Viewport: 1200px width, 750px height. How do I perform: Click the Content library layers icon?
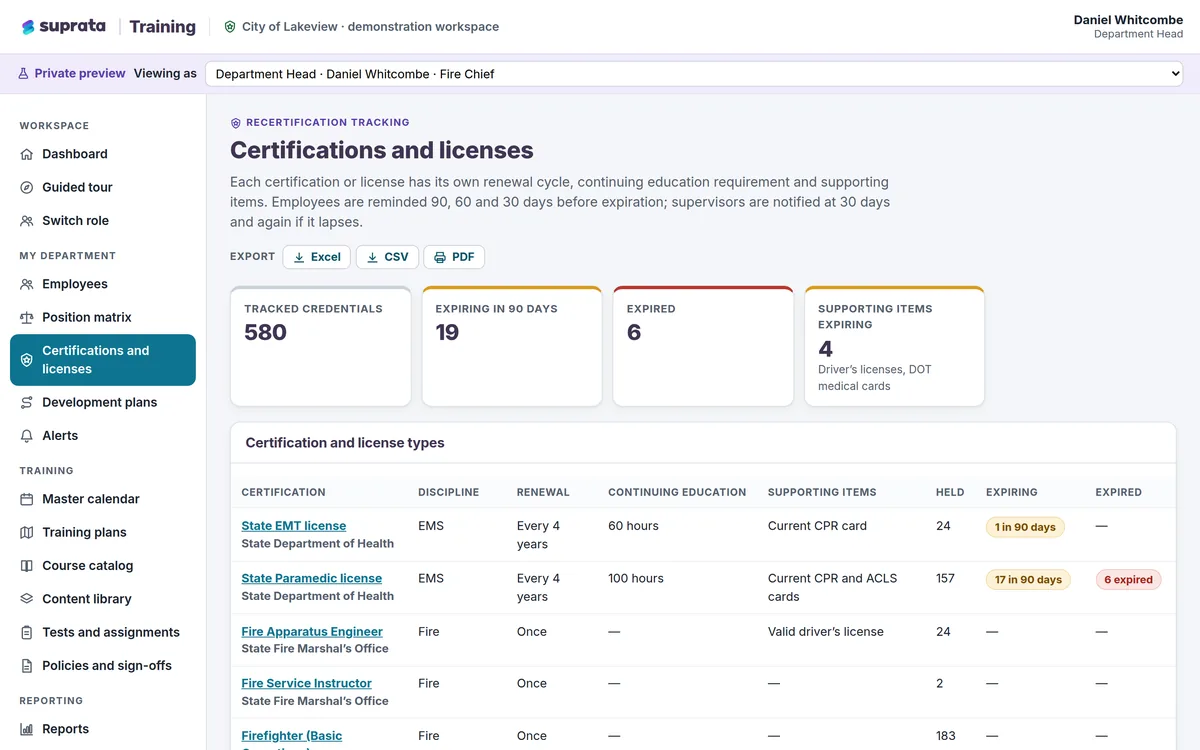27,599
